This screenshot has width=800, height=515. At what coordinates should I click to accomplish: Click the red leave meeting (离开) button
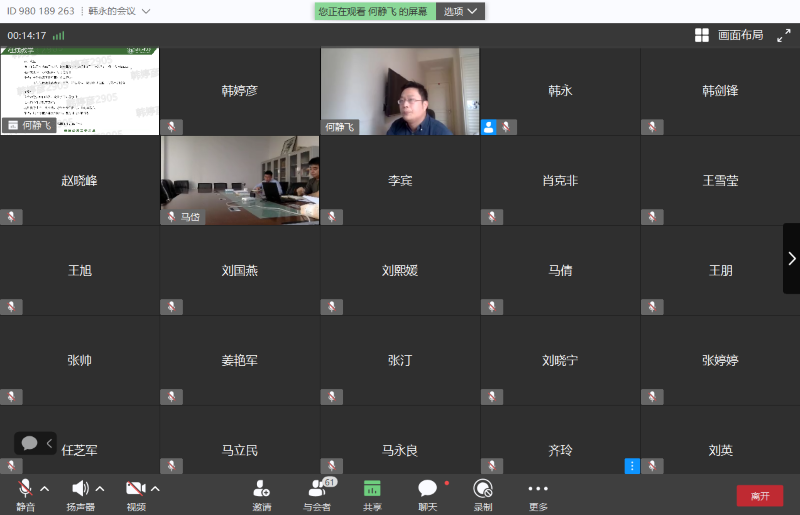(x=759, y=496)
